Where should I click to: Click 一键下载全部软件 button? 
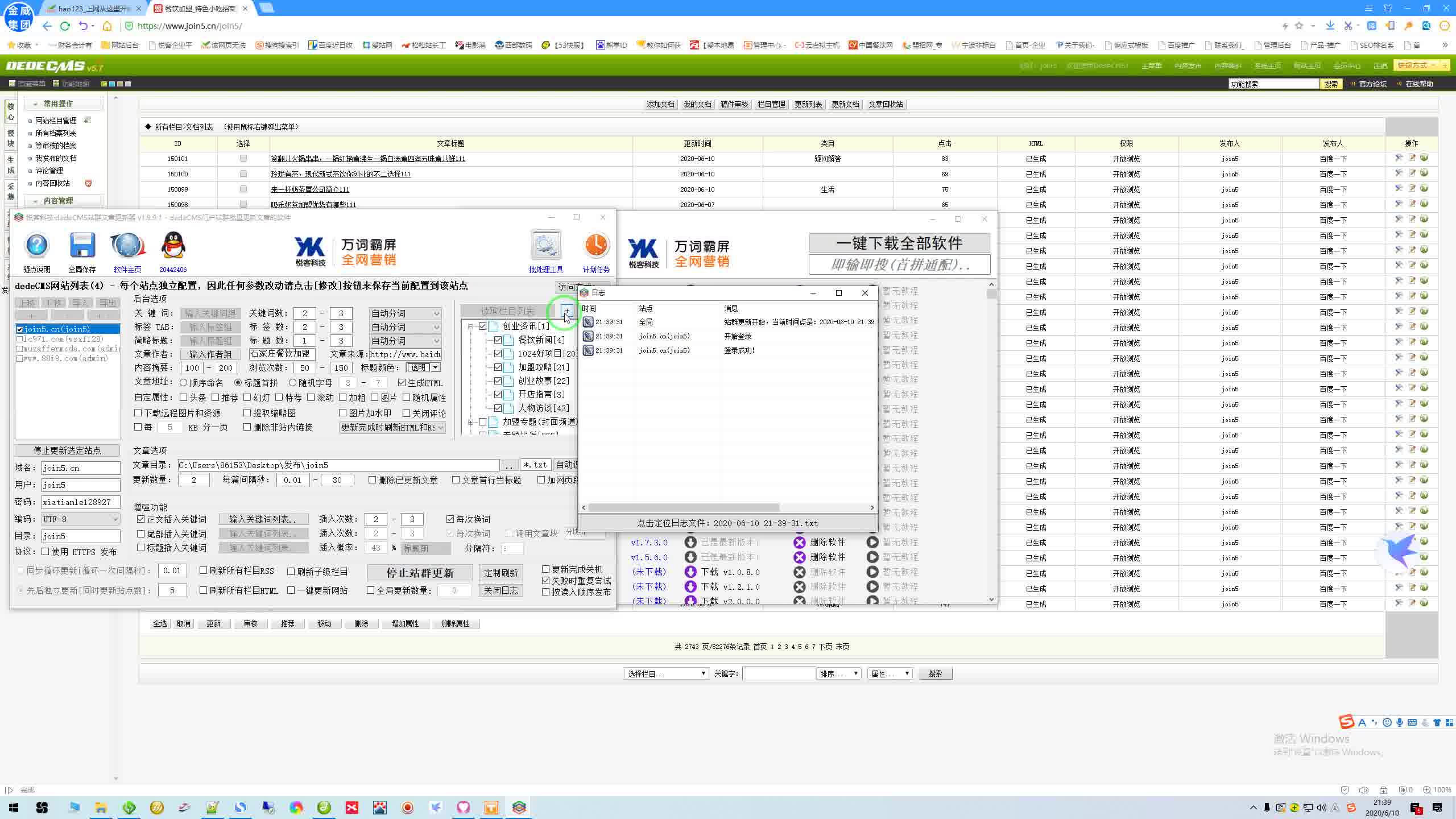tap(899, 243)
